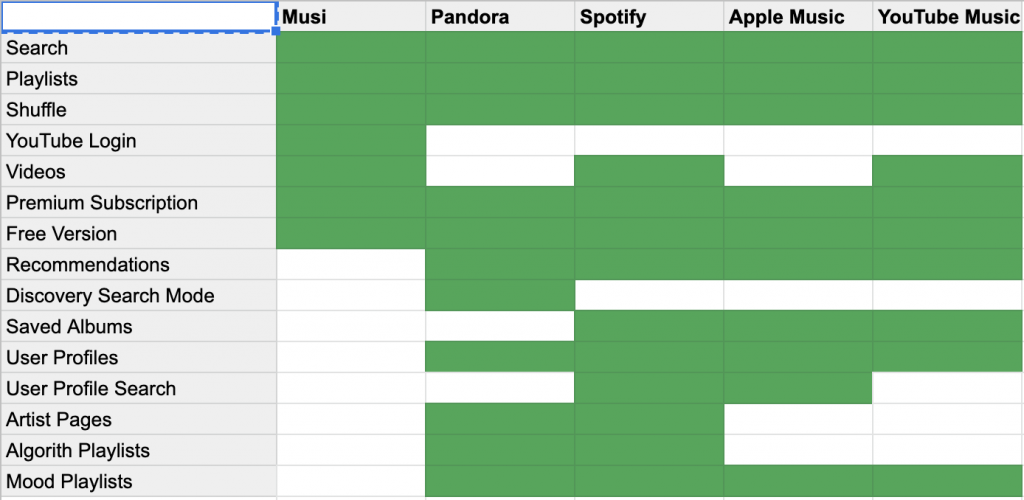This screenshot has width=1024, height=500.
Task: Click the Musi column header cell
Action: point(351,16)
